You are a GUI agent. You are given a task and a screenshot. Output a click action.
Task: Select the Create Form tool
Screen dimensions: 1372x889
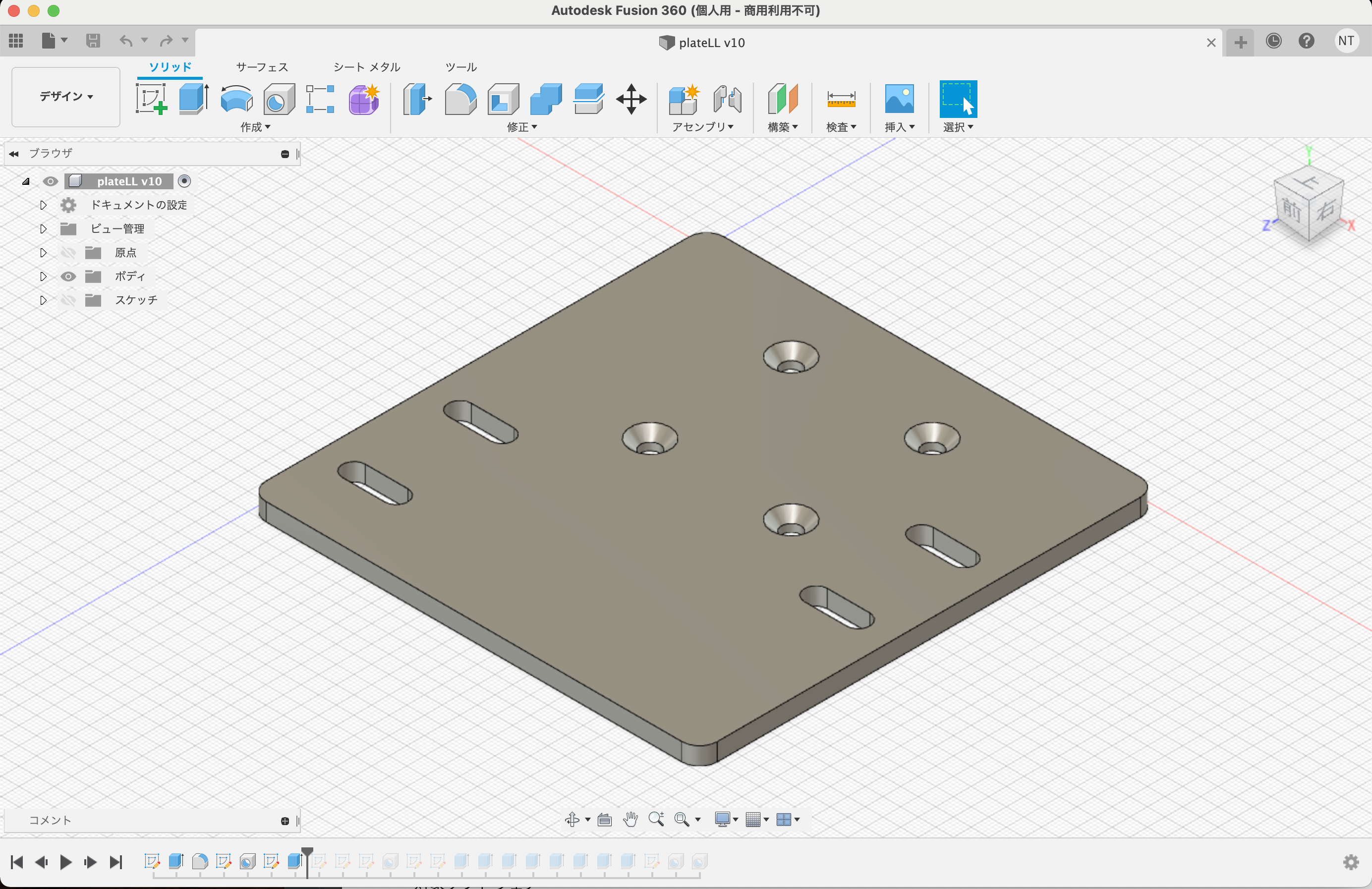pos(364,99)
